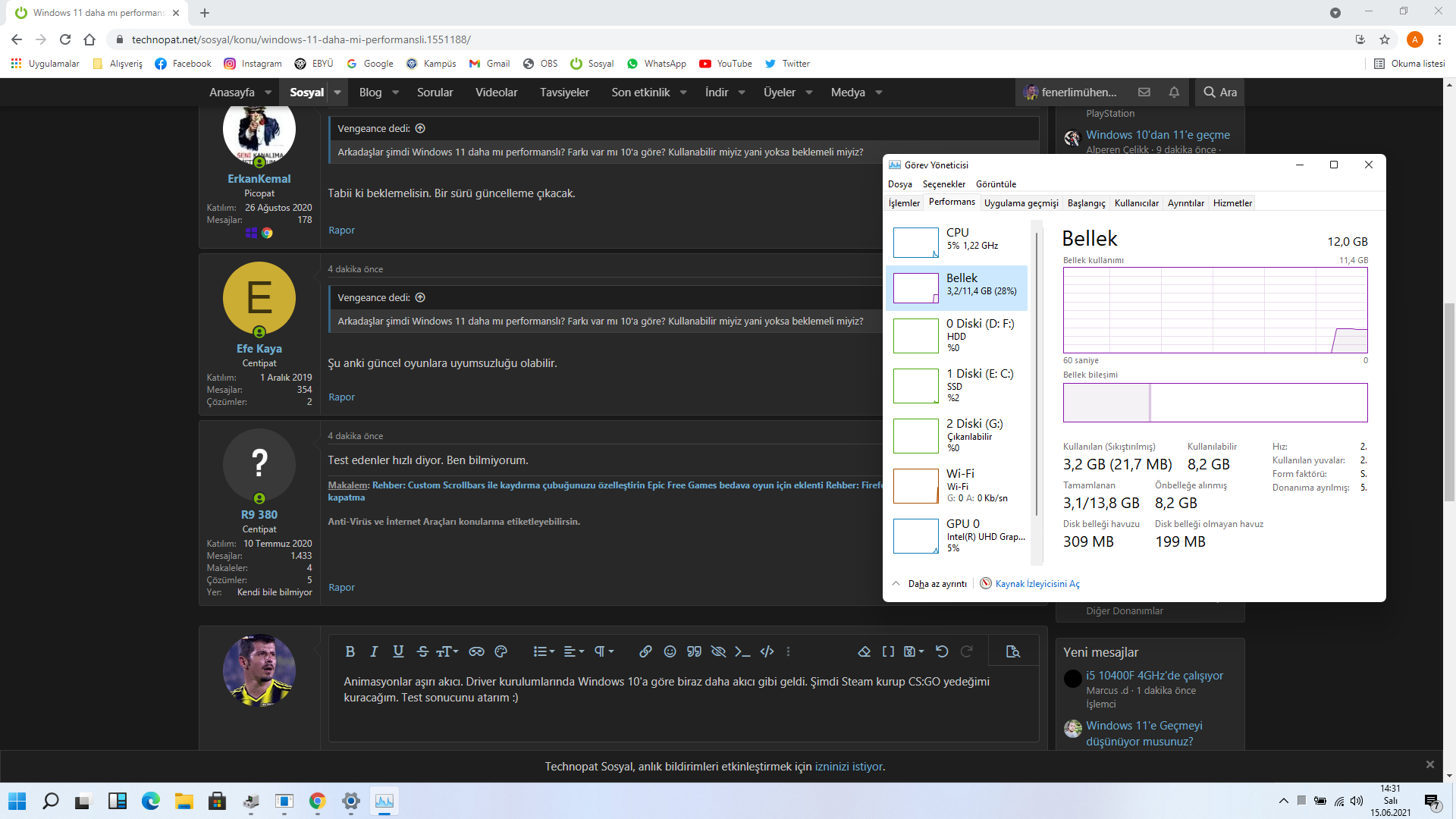Open the Seçenekler menu in Task Manager
Viewport: 1456px width, 819px height.
(943, 184)
